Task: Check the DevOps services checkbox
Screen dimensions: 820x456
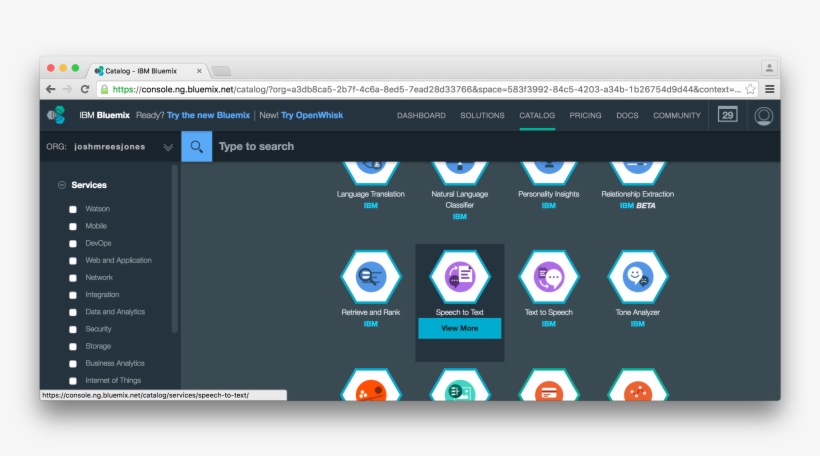Action: [x=73, y=244]
